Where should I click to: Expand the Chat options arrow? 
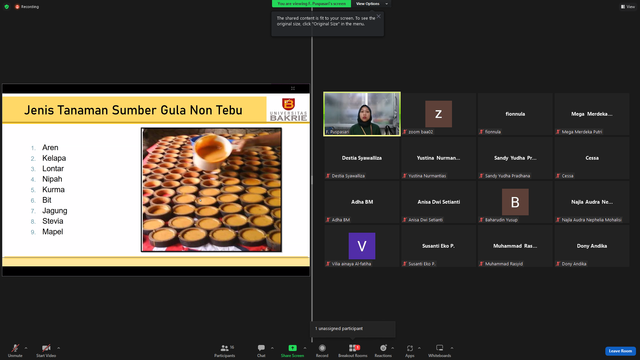coord(272,348)
